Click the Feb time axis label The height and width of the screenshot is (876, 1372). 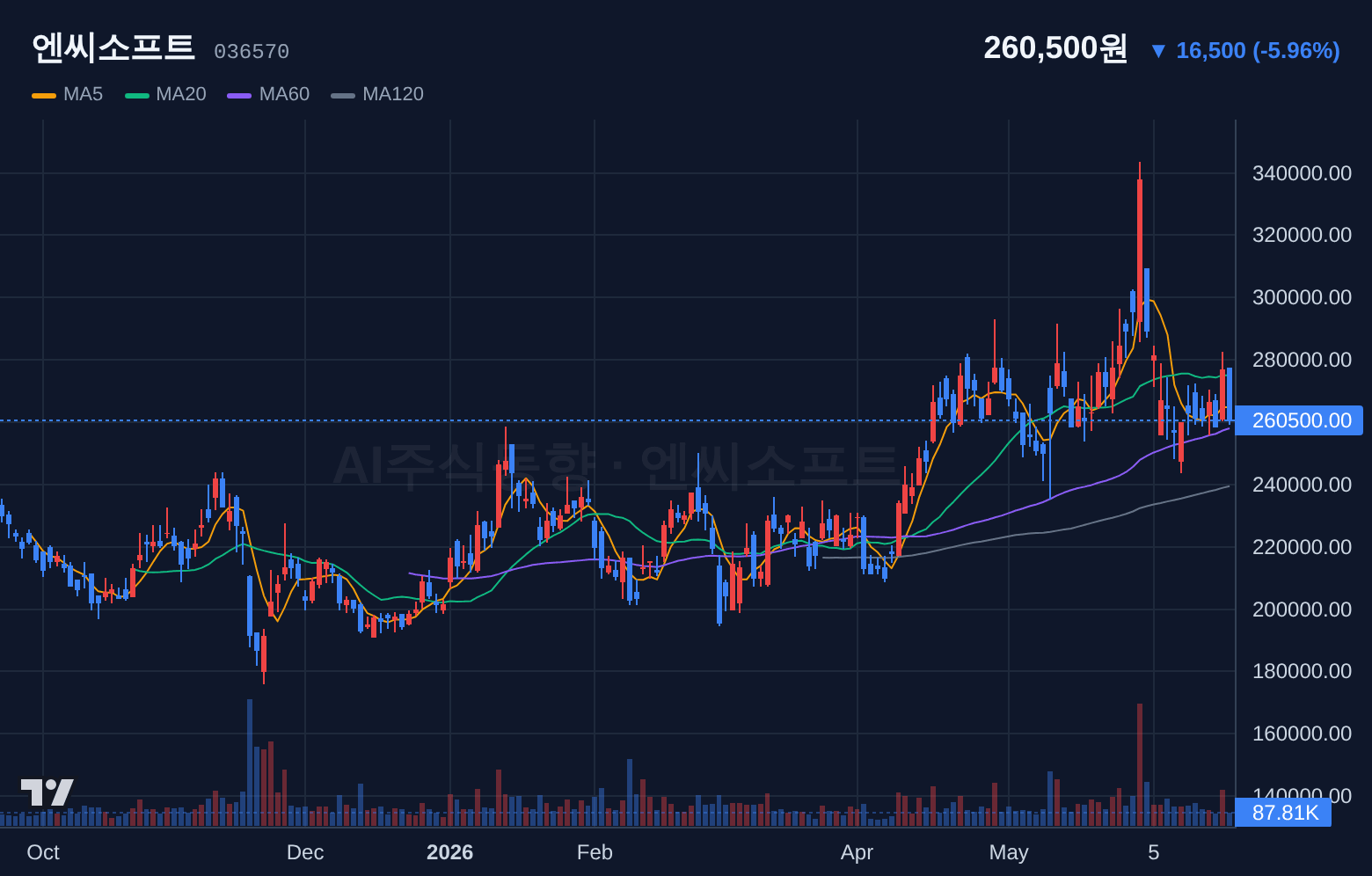pyautogui.click(x=595, y=852)
